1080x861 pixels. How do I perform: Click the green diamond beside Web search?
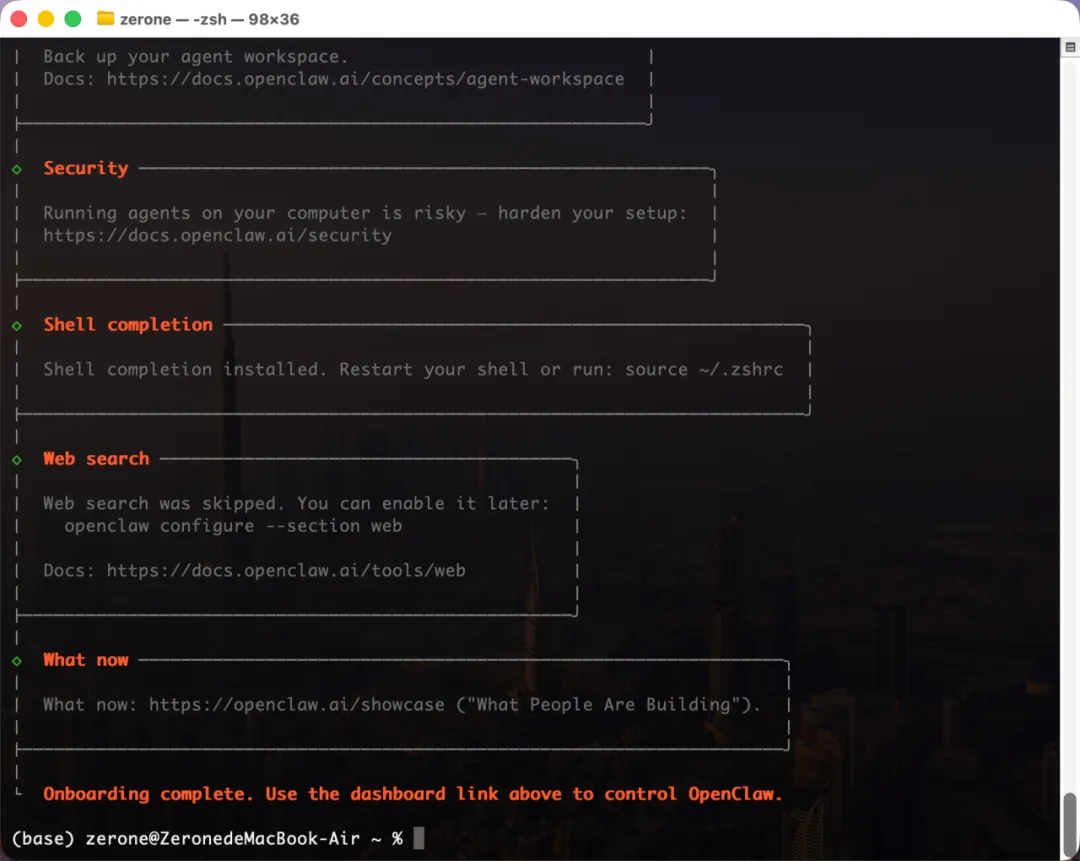(x=17, y=460)
